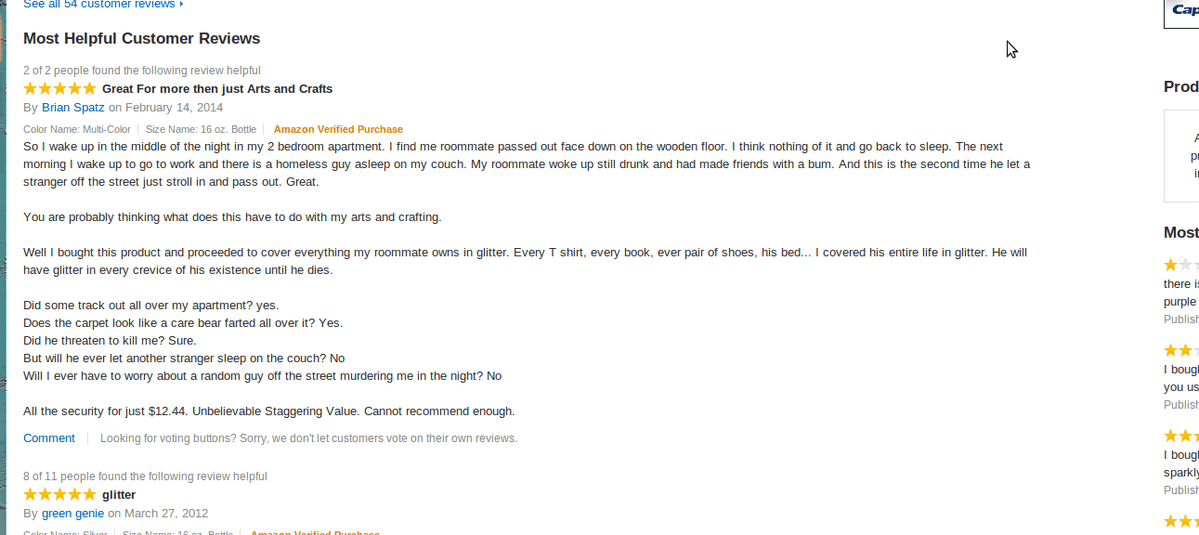The height and width of the screenshot is (535, 1199).
Task: Visit Brian Spatz's reviewer profile
Action: coord(73,107)
